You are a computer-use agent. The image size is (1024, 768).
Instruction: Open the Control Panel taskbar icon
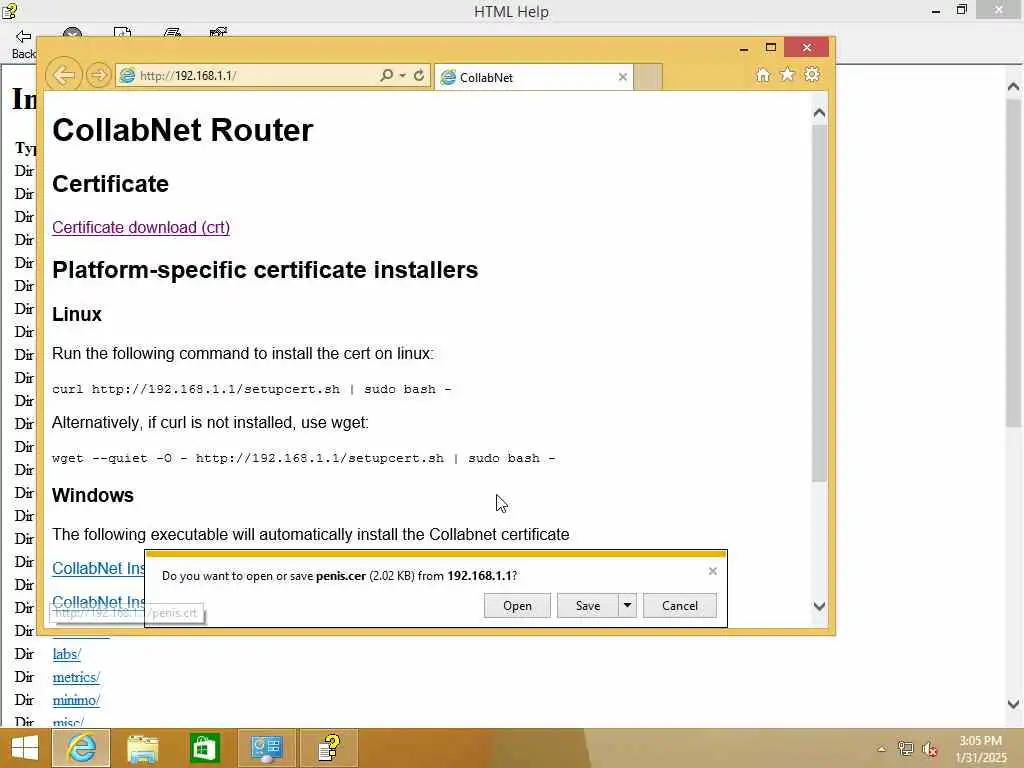[266, 748]
